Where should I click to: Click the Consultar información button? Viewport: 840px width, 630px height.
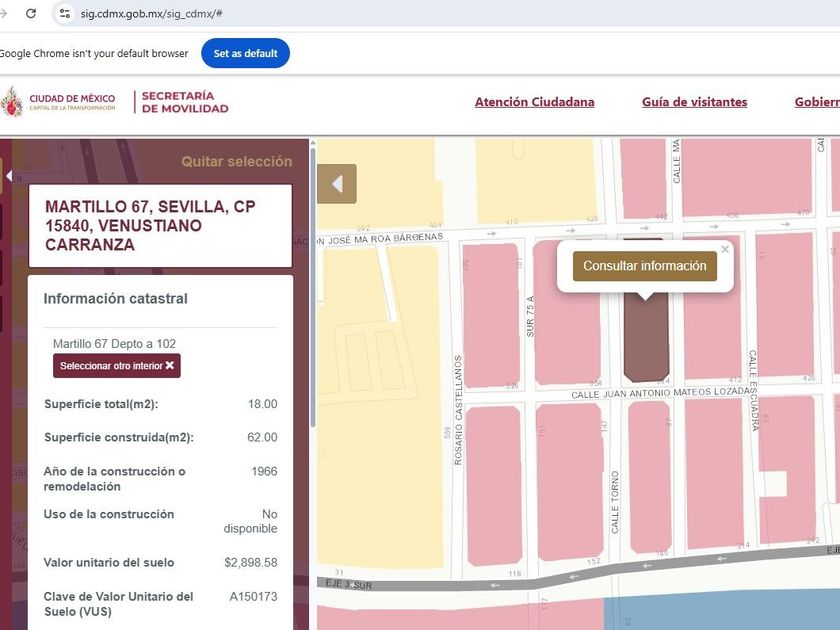(x=644, y=266)
